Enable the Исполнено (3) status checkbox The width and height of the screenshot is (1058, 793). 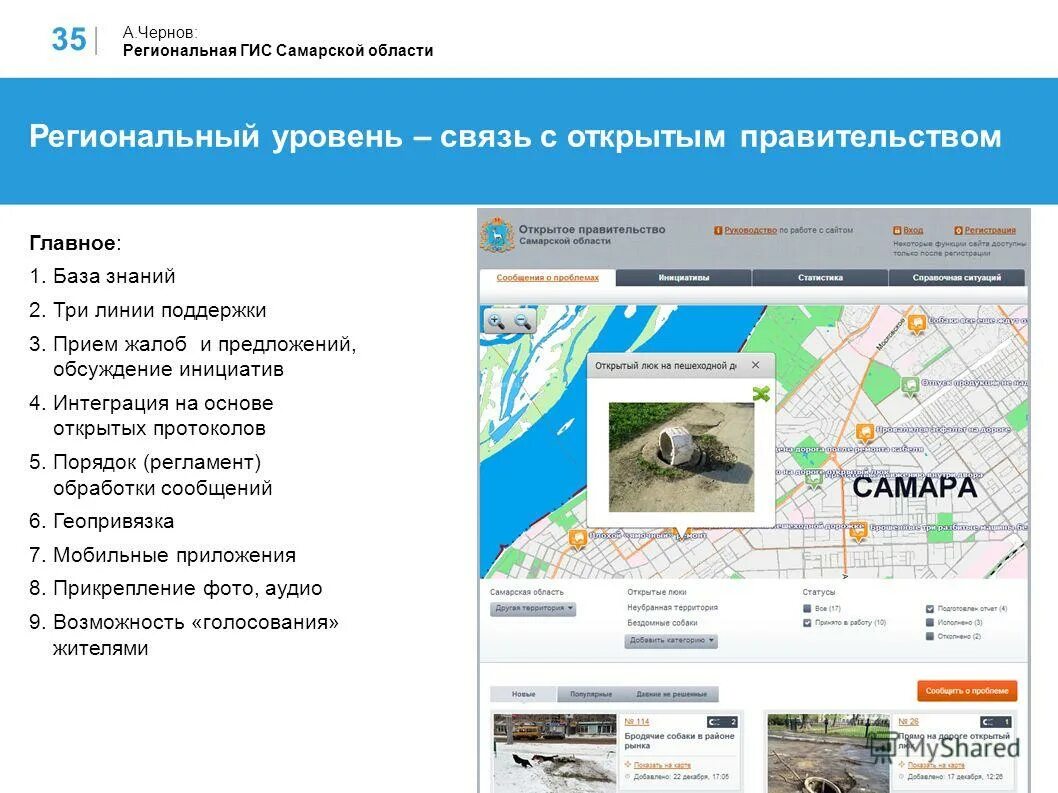[930, 623]
